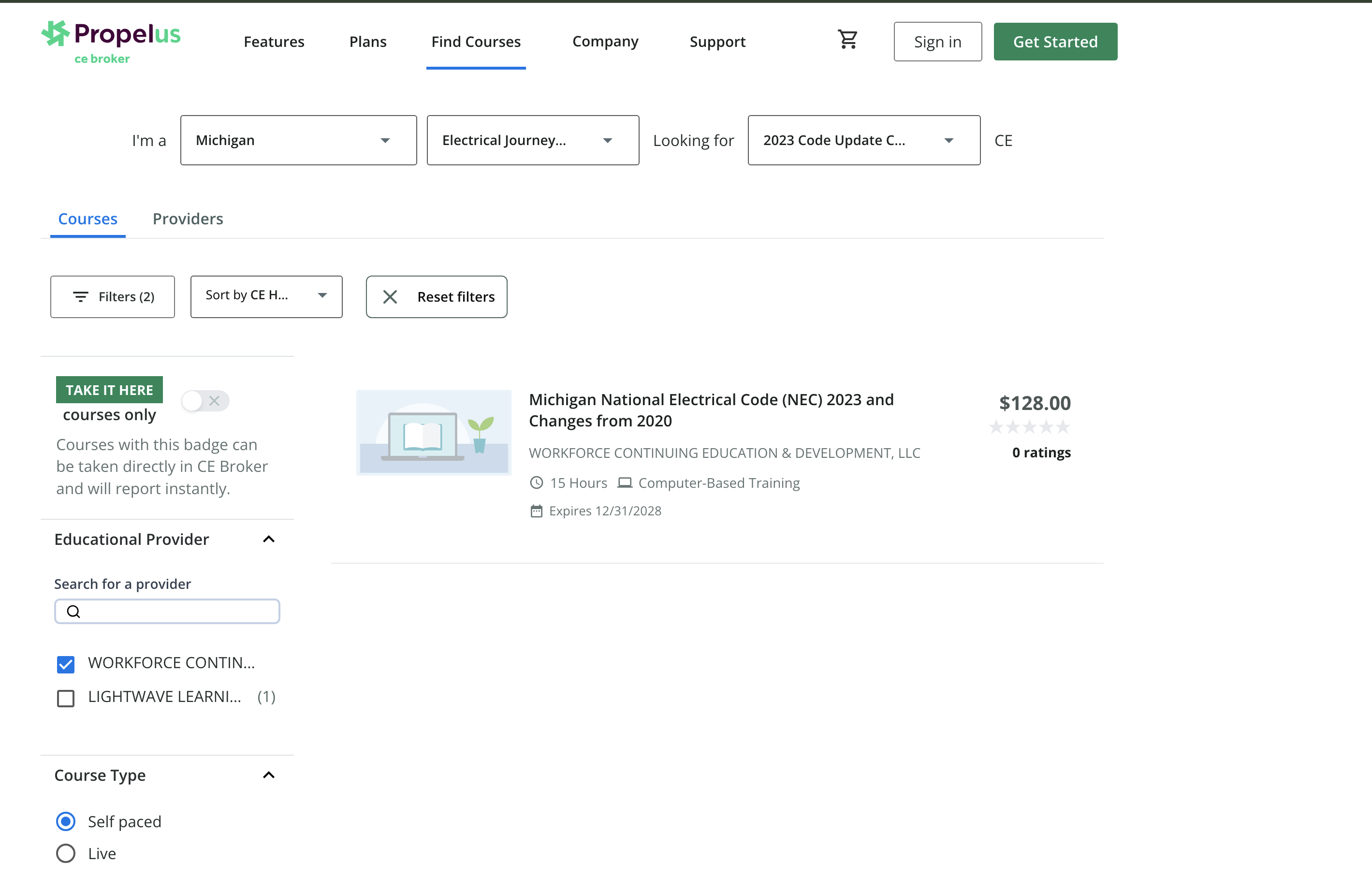Click the laptop icon beside Computer-Based Training

(625, 482)
